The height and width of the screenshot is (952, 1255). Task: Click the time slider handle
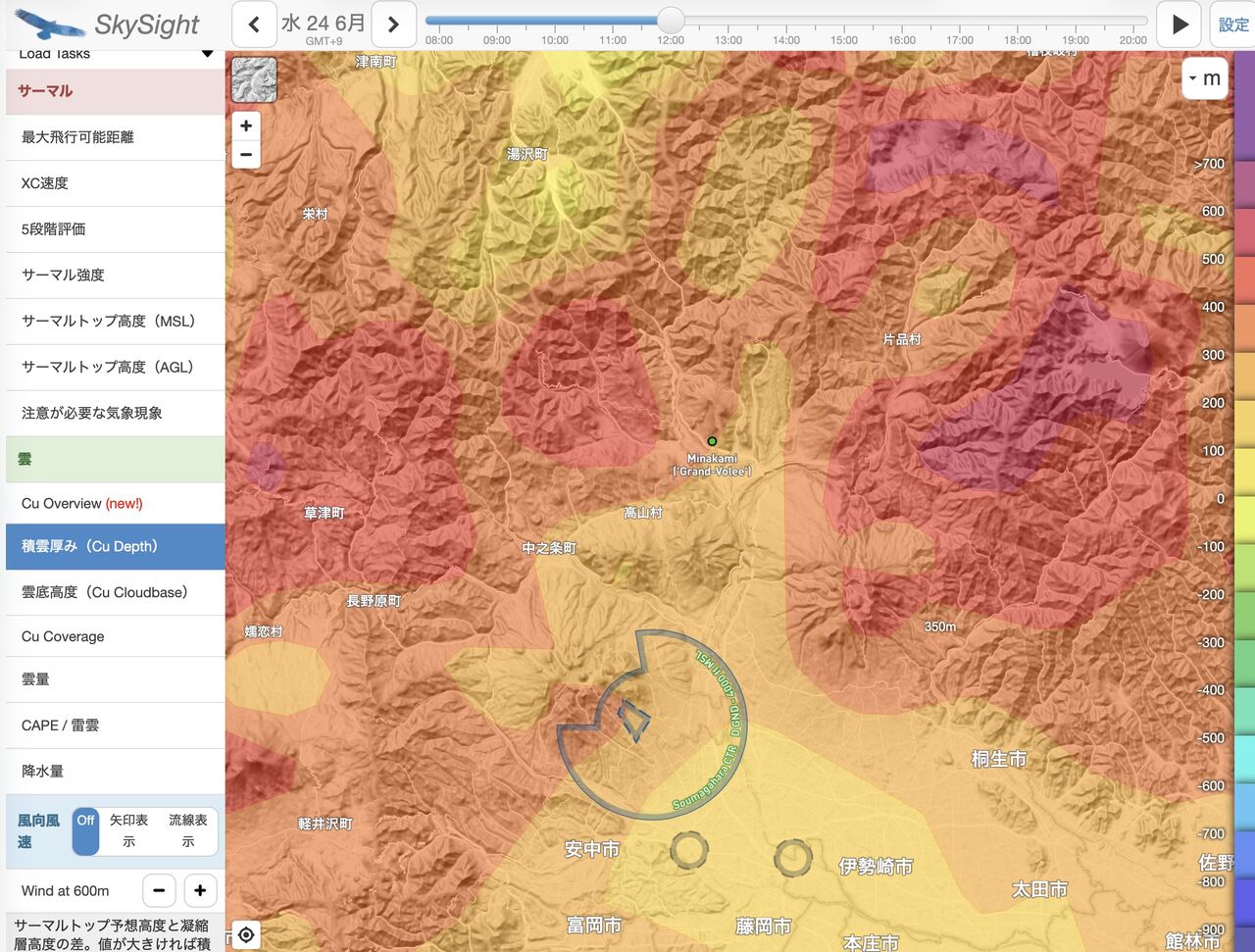pos(671,20)
